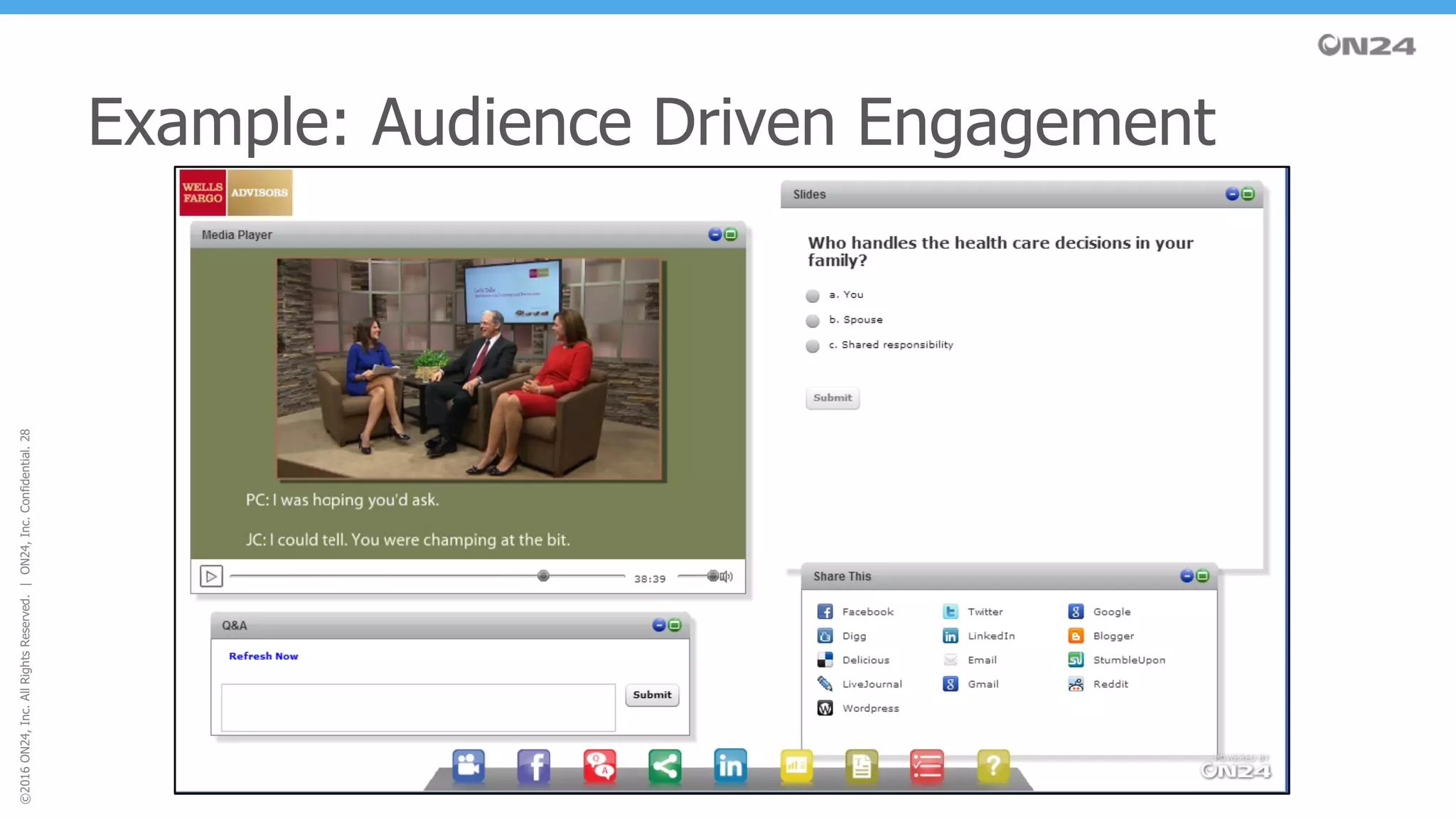Mute using the speaker icon
The height and width of the screenshot is (819, 1456).
click(727, 577)
